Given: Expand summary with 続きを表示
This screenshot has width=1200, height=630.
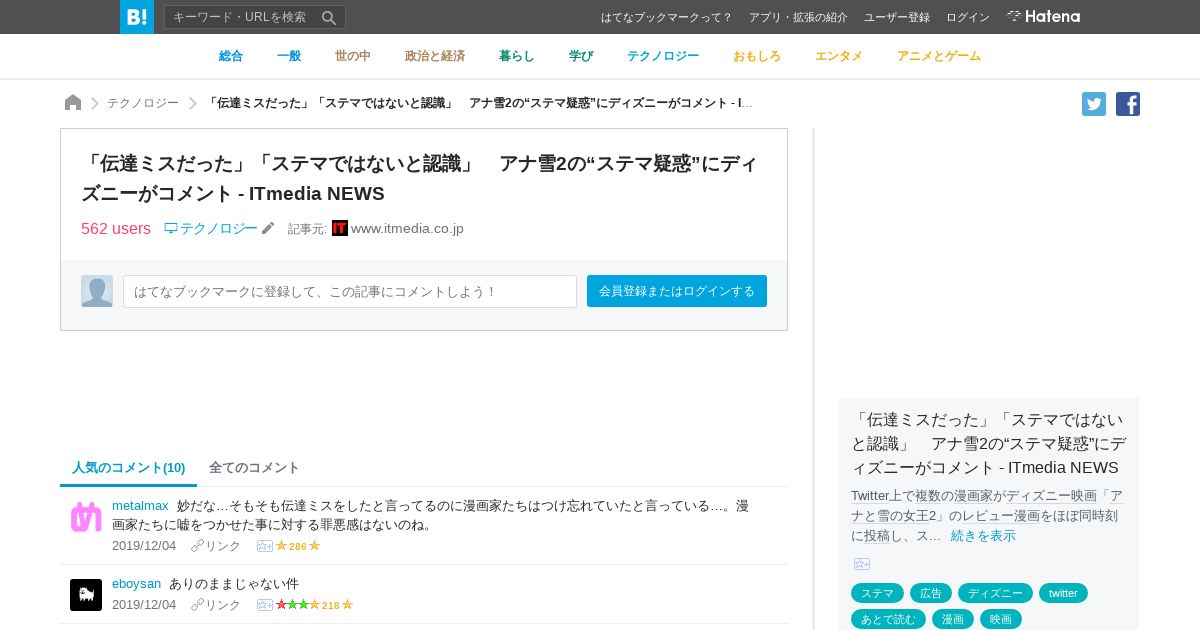Looking at the screenshot, I should pos(983,536).
